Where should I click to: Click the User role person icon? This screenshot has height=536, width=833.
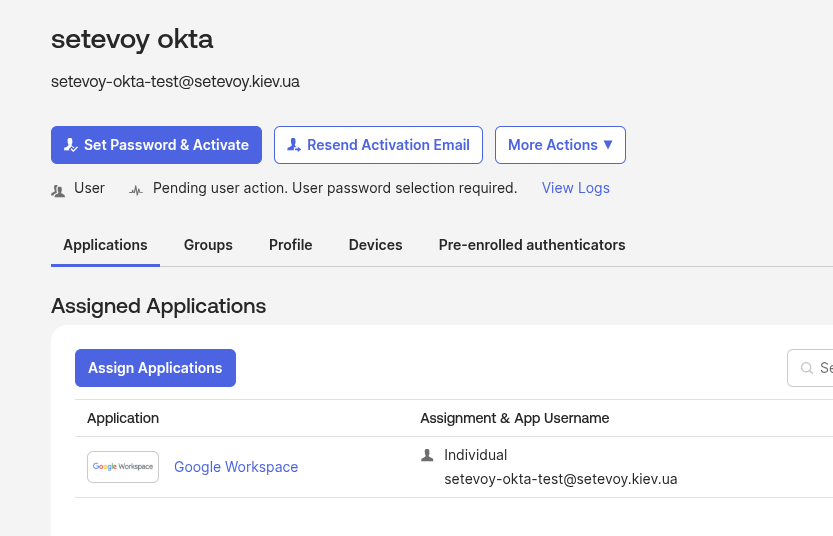58,189
